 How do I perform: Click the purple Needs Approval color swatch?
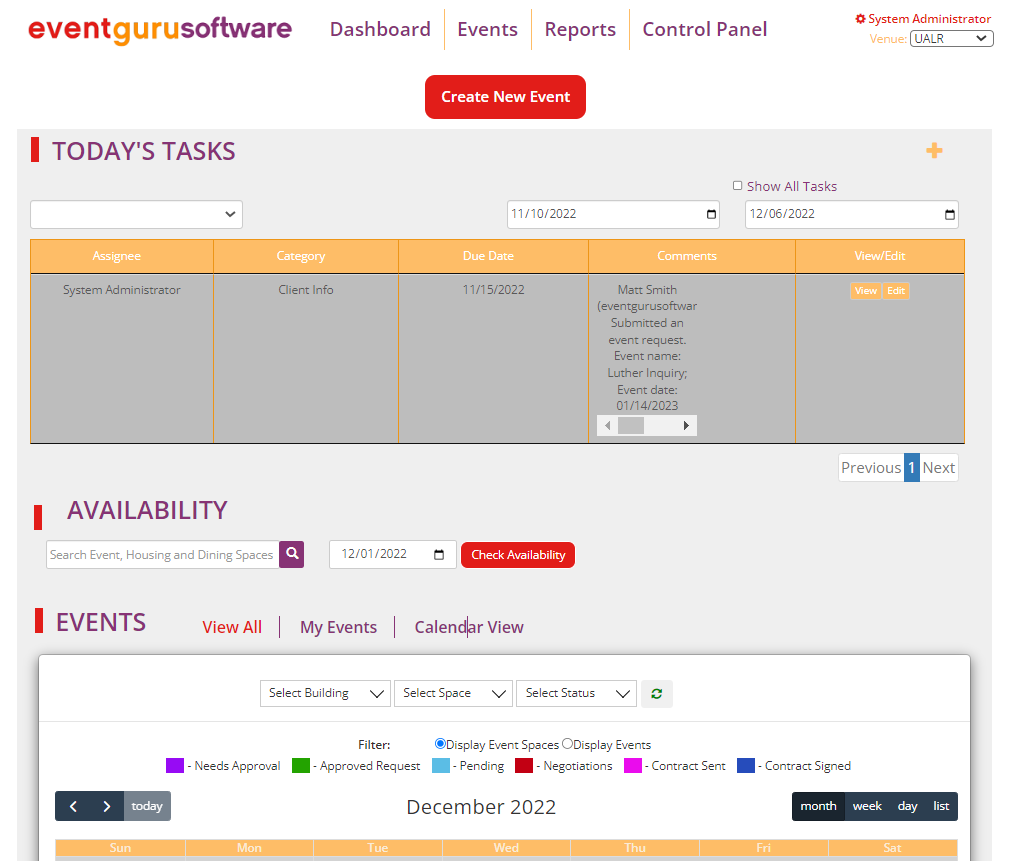coord(175,766)
